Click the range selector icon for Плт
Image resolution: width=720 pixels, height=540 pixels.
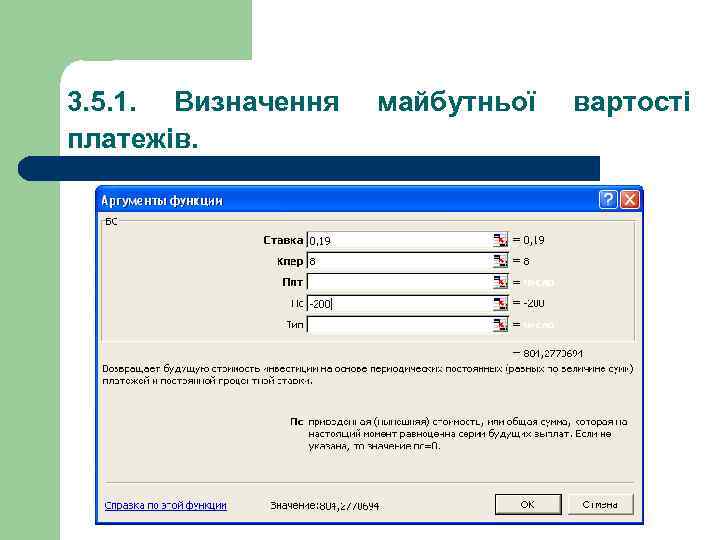pos(501,282)
